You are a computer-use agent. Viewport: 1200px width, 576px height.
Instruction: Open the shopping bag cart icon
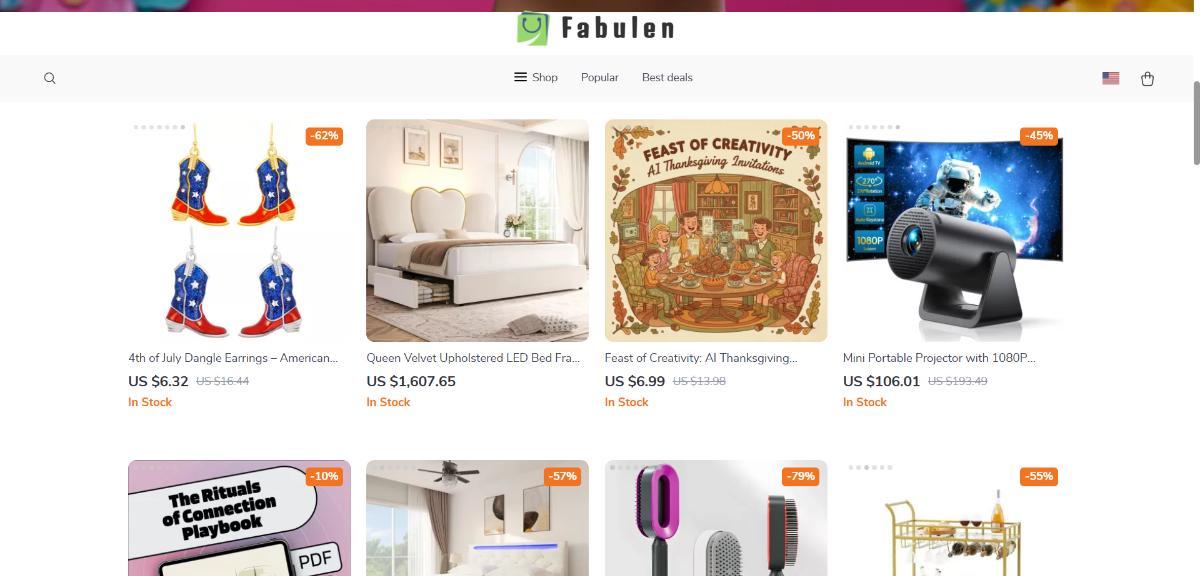point(1147,78)
